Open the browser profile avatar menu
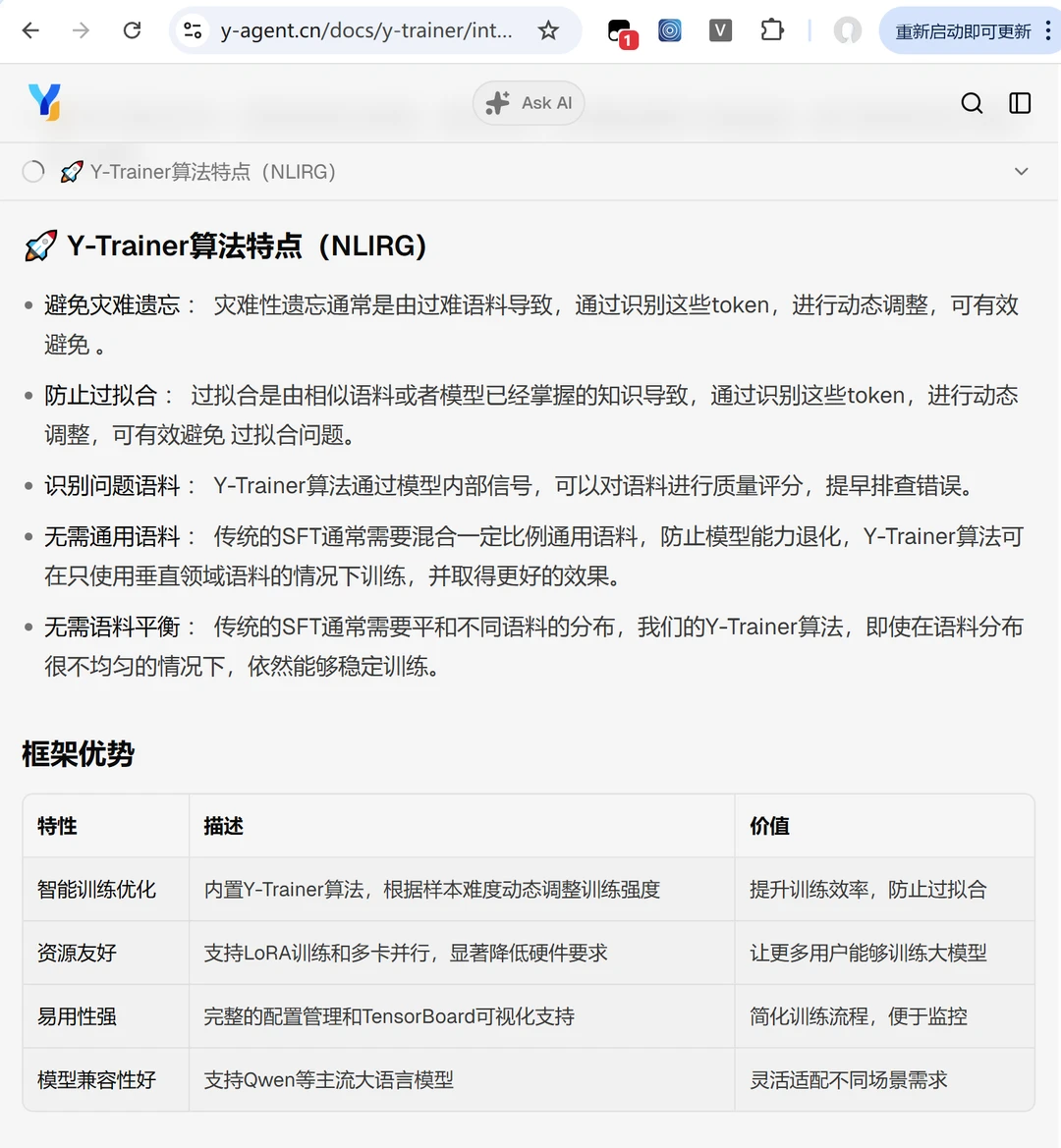 click(847, 29)
